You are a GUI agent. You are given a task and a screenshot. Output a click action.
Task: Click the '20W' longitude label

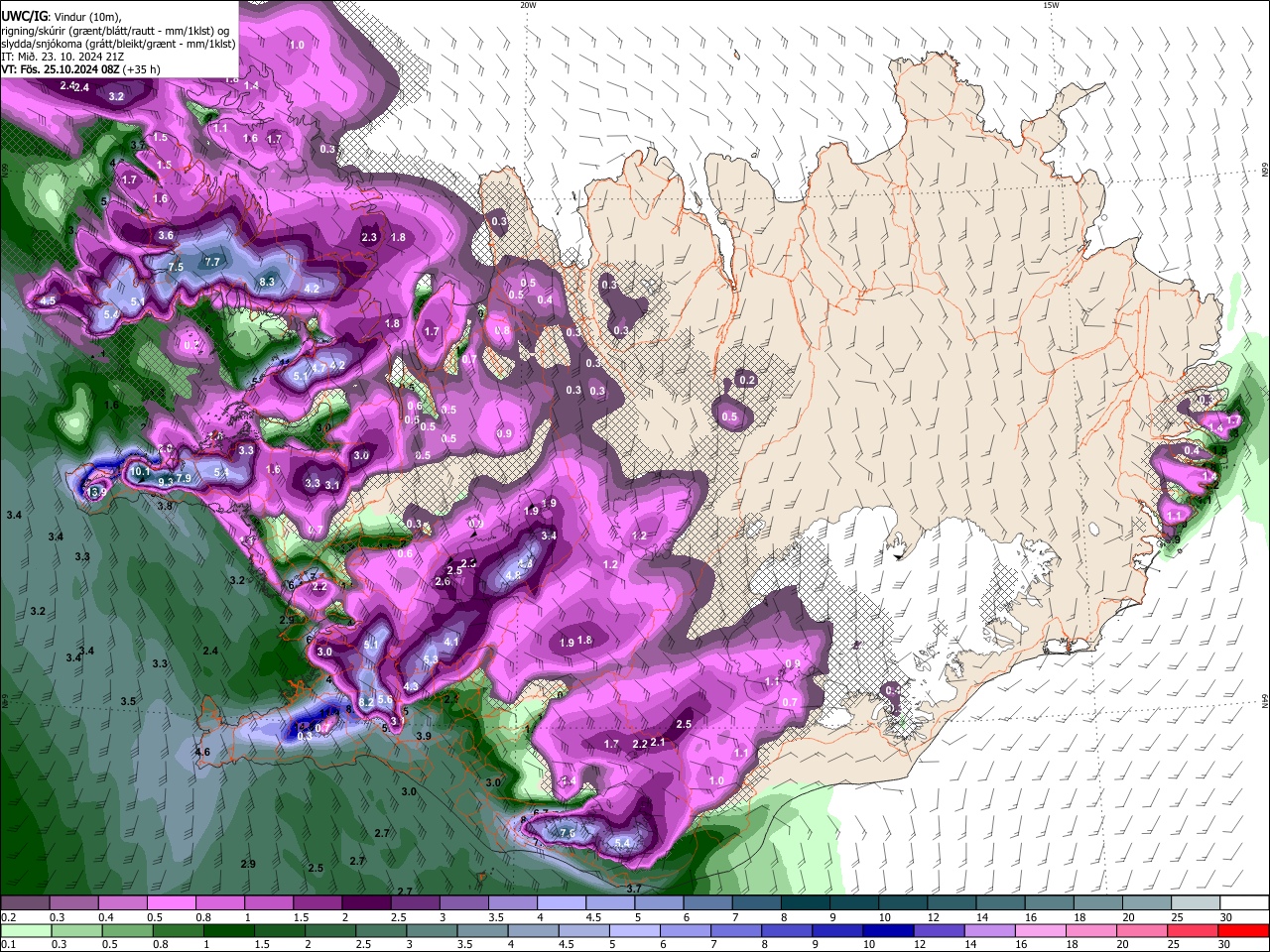click(x=528, y=5)
